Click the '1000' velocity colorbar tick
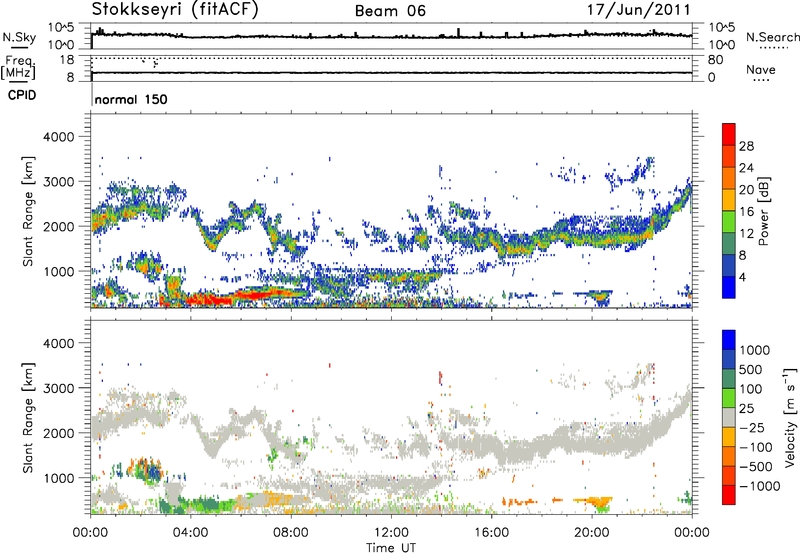This screenshot has height=554, width=800. (x=755, y=350)
